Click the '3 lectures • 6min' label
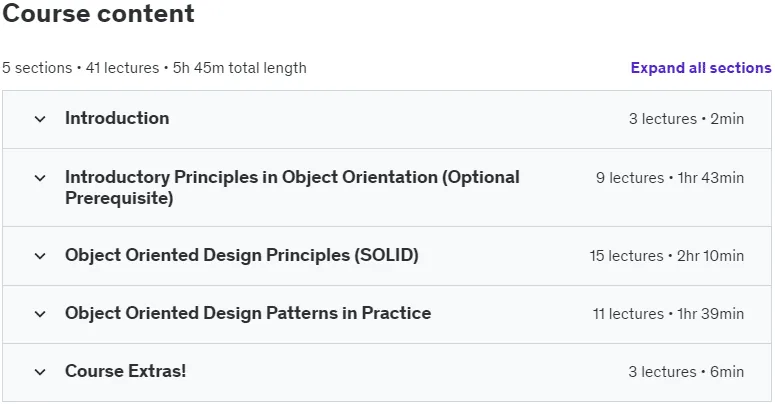The width and height of the screenshot is (775, 404). click(686, 371)
